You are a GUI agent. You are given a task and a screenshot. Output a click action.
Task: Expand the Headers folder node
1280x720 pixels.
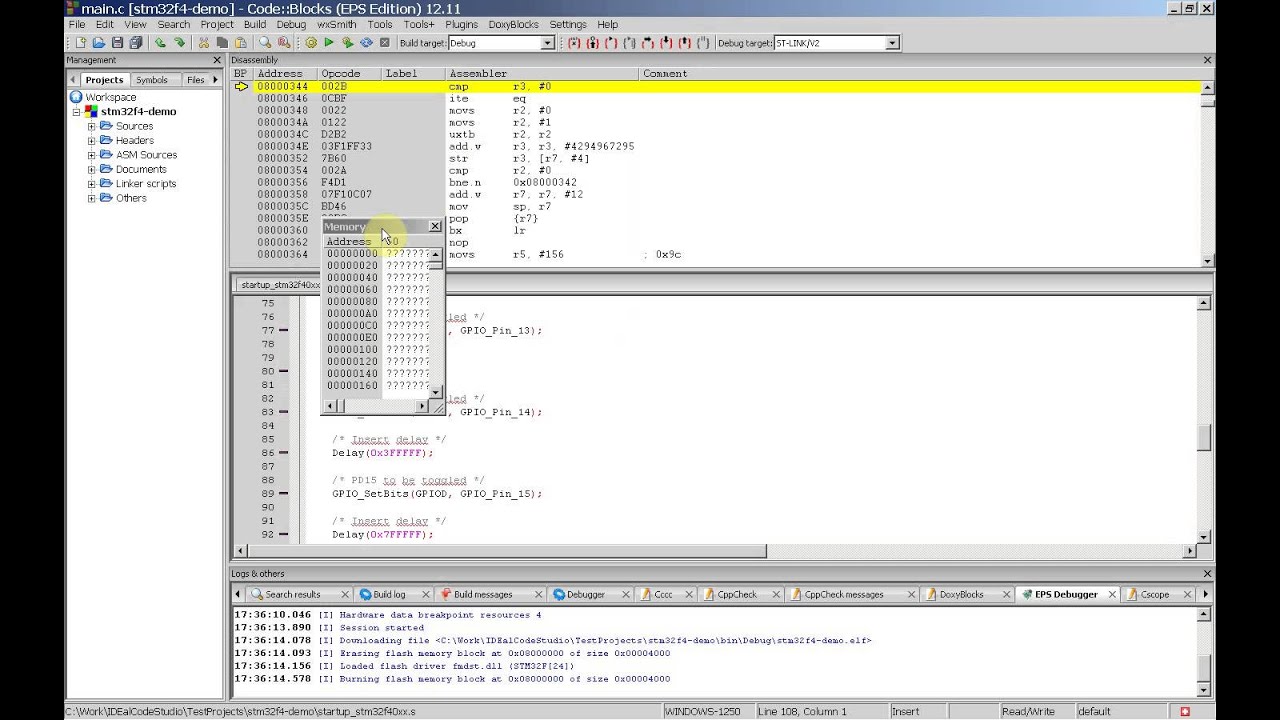tap(92, 140)
